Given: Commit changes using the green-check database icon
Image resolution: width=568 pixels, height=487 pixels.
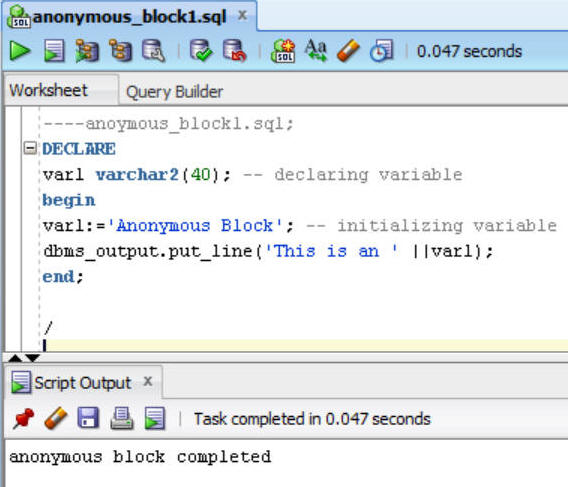Looking at the screenshot, I should tap(201, 50).
